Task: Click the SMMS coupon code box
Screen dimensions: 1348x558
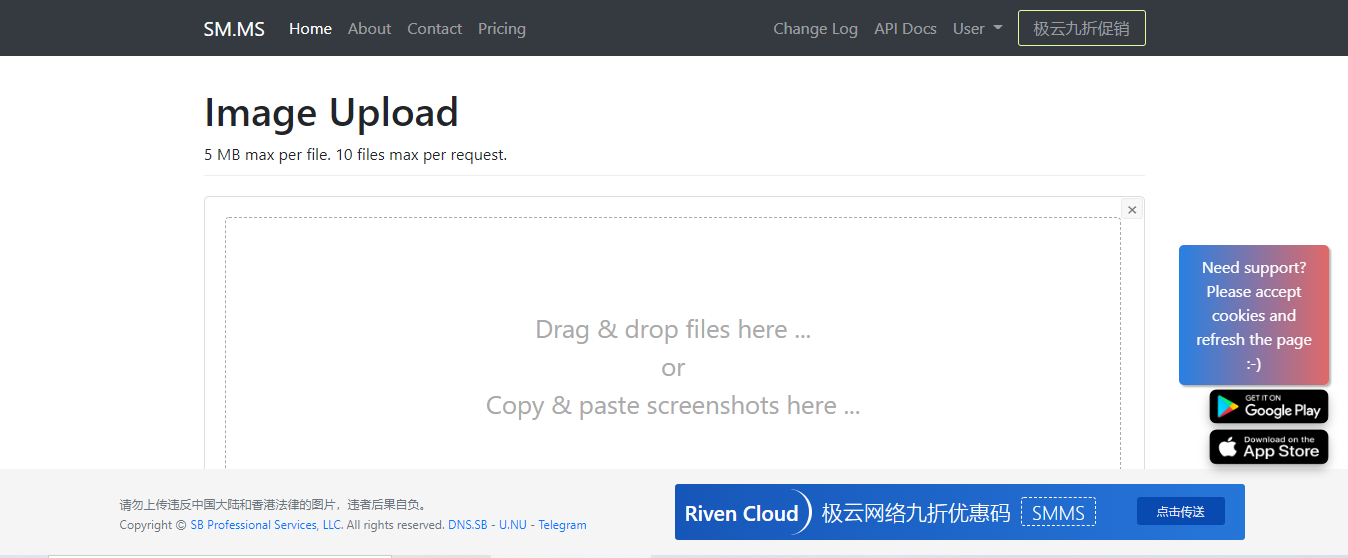Action: tap(1058, 513)
